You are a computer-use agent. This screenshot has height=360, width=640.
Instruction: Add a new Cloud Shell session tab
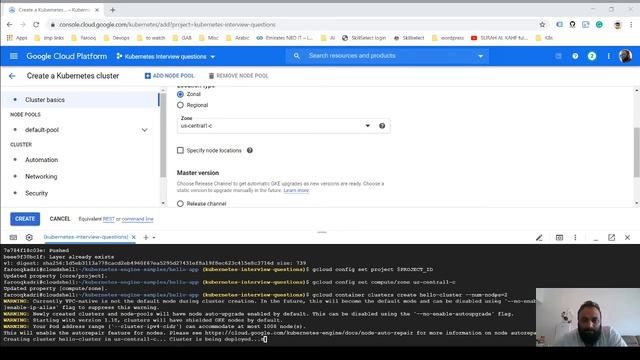pyautogui.click(x=145, y=238)
